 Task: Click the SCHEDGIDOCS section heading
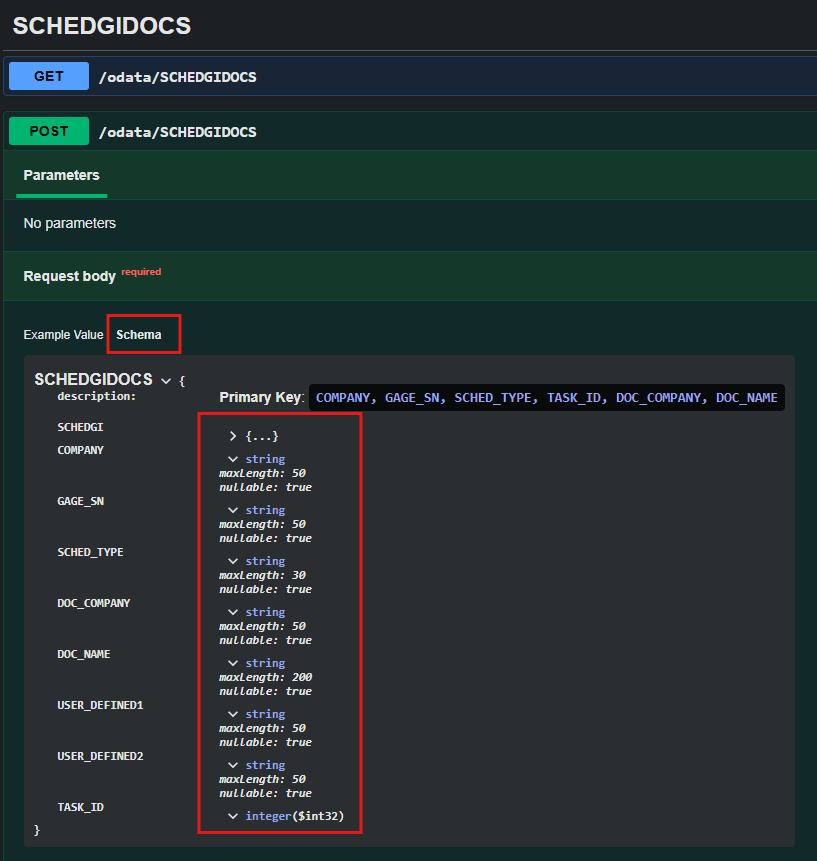[102, 26]
